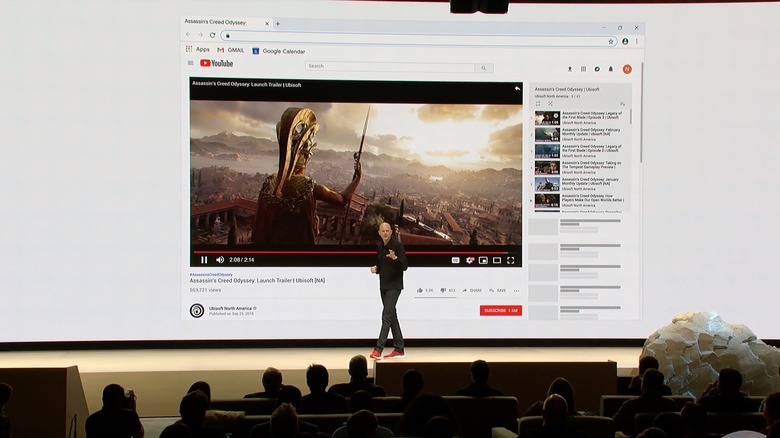This screenshot has height=438, width=780.
Task: Open the Apps bookmark shortcut
Action: (198, 49)
